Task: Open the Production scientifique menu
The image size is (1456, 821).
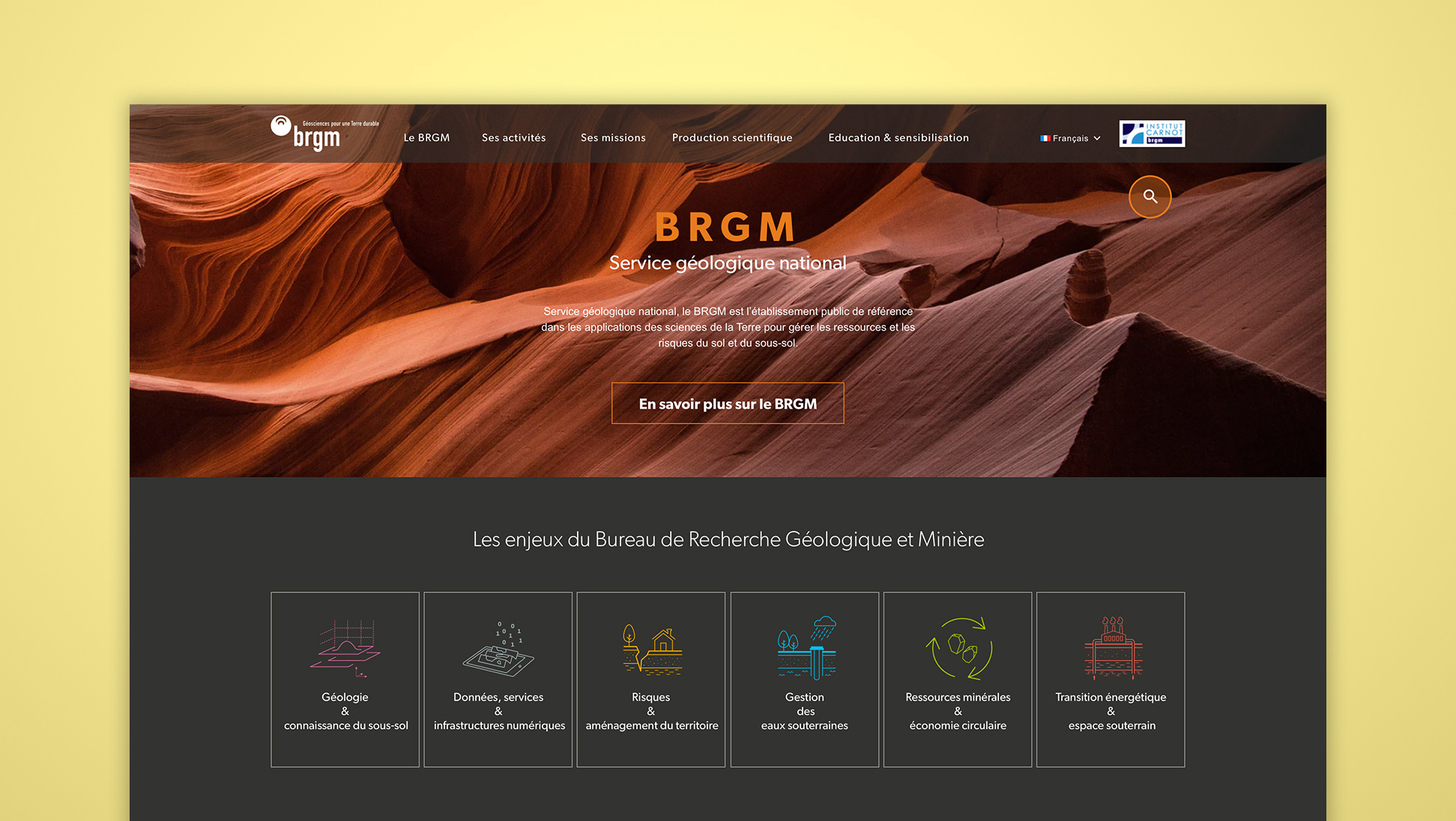Action: point(732,138)
